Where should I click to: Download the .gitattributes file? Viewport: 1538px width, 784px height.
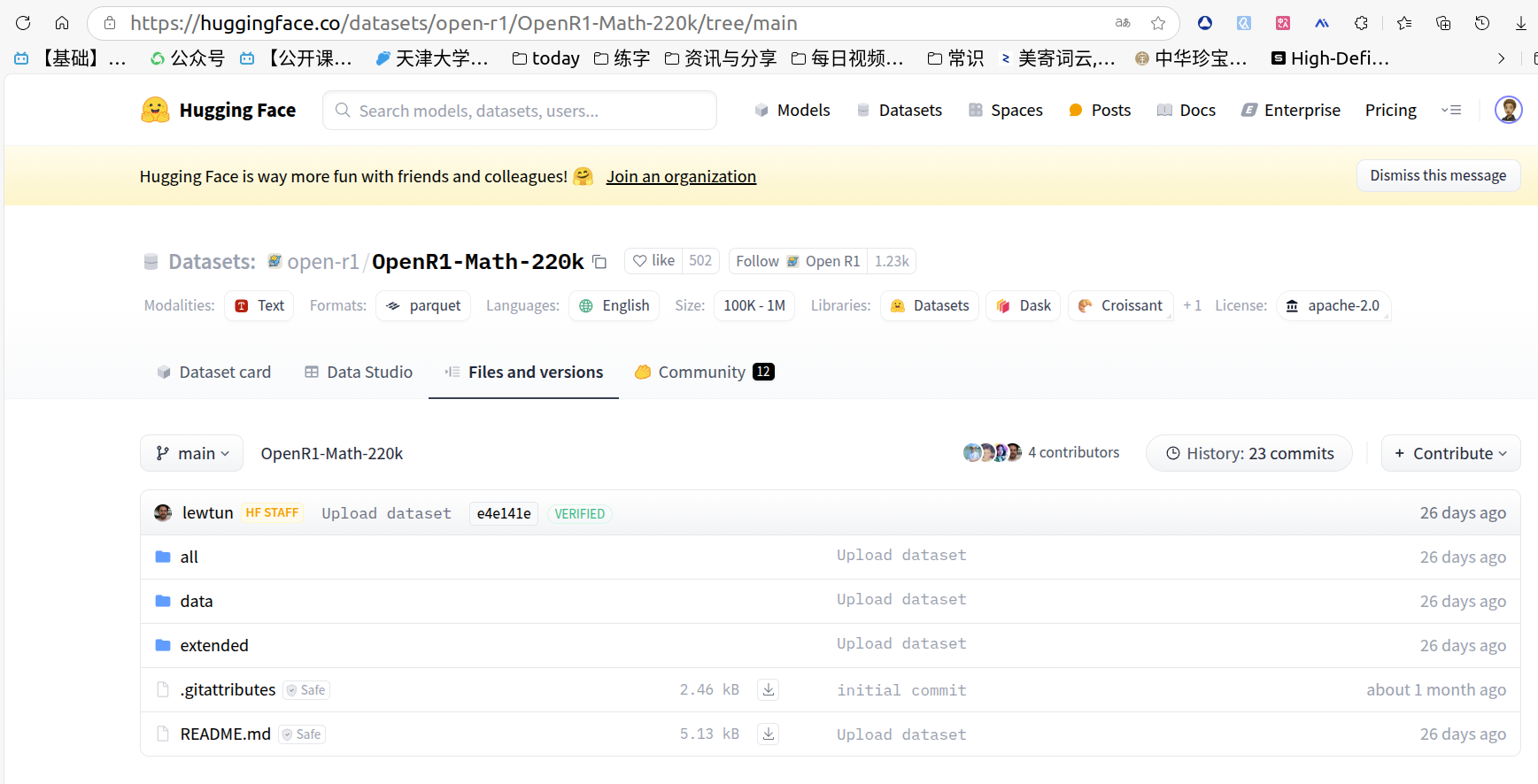(x=769, y=689)
